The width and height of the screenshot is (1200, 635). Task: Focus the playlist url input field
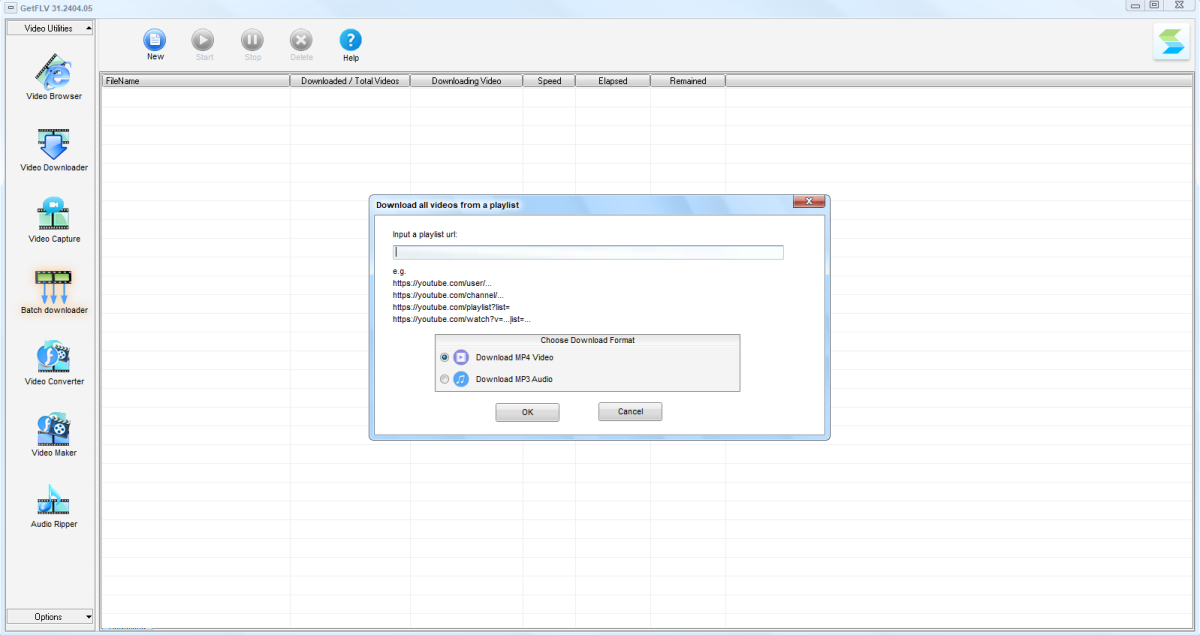(x=588, y=252)
